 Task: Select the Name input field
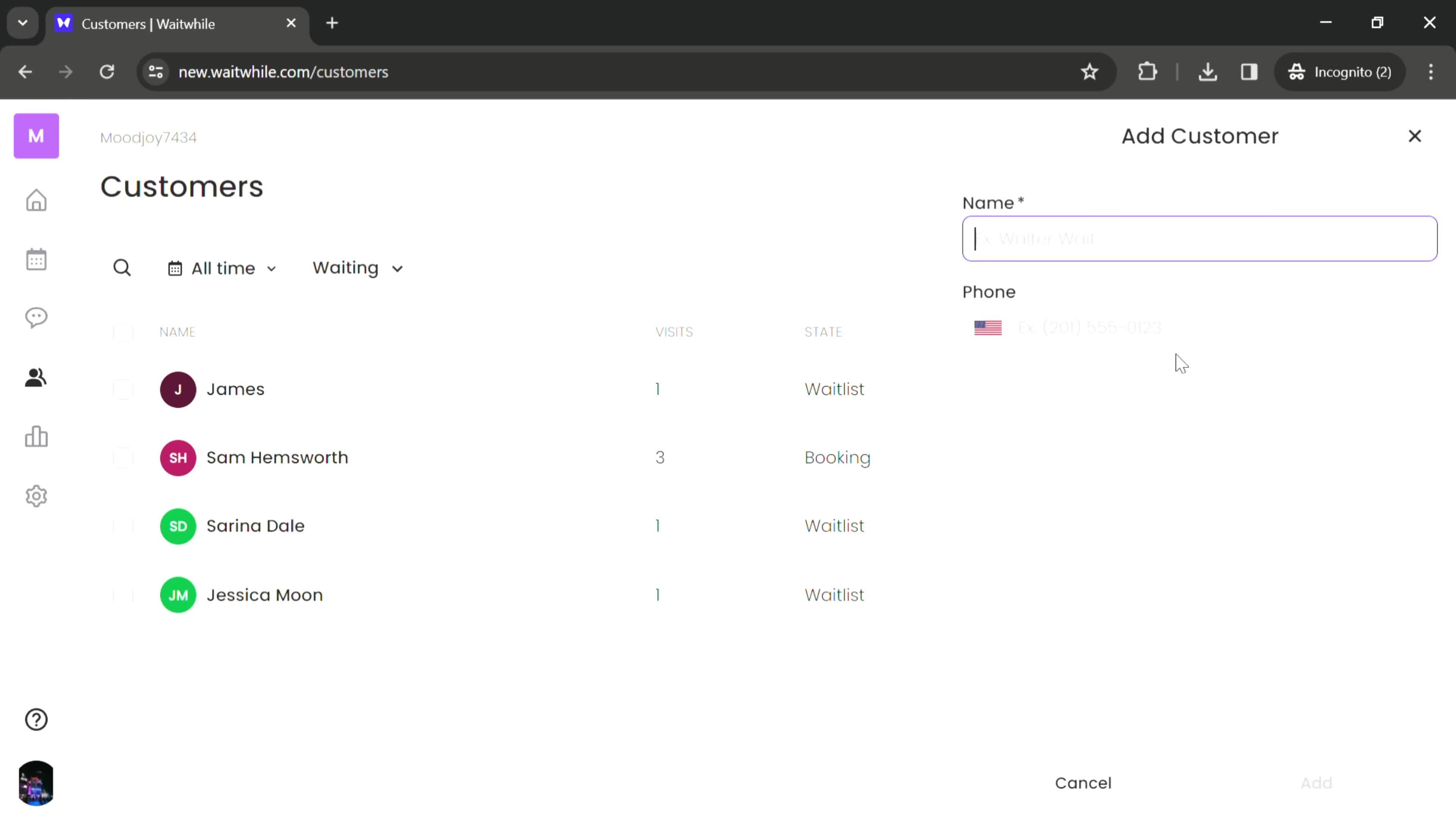[1199, 239]
